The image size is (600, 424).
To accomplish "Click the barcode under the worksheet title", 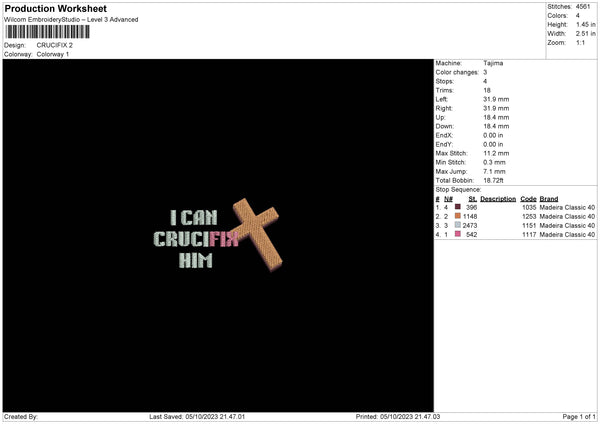I will [x=47, y=32].
